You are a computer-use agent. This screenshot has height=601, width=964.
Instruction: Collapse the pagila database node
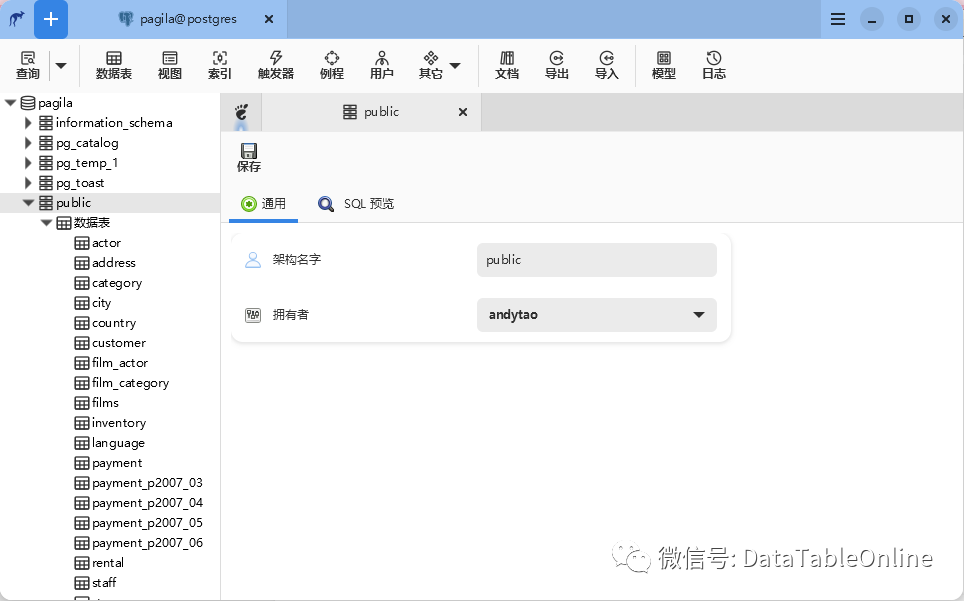tap(10, 103)
